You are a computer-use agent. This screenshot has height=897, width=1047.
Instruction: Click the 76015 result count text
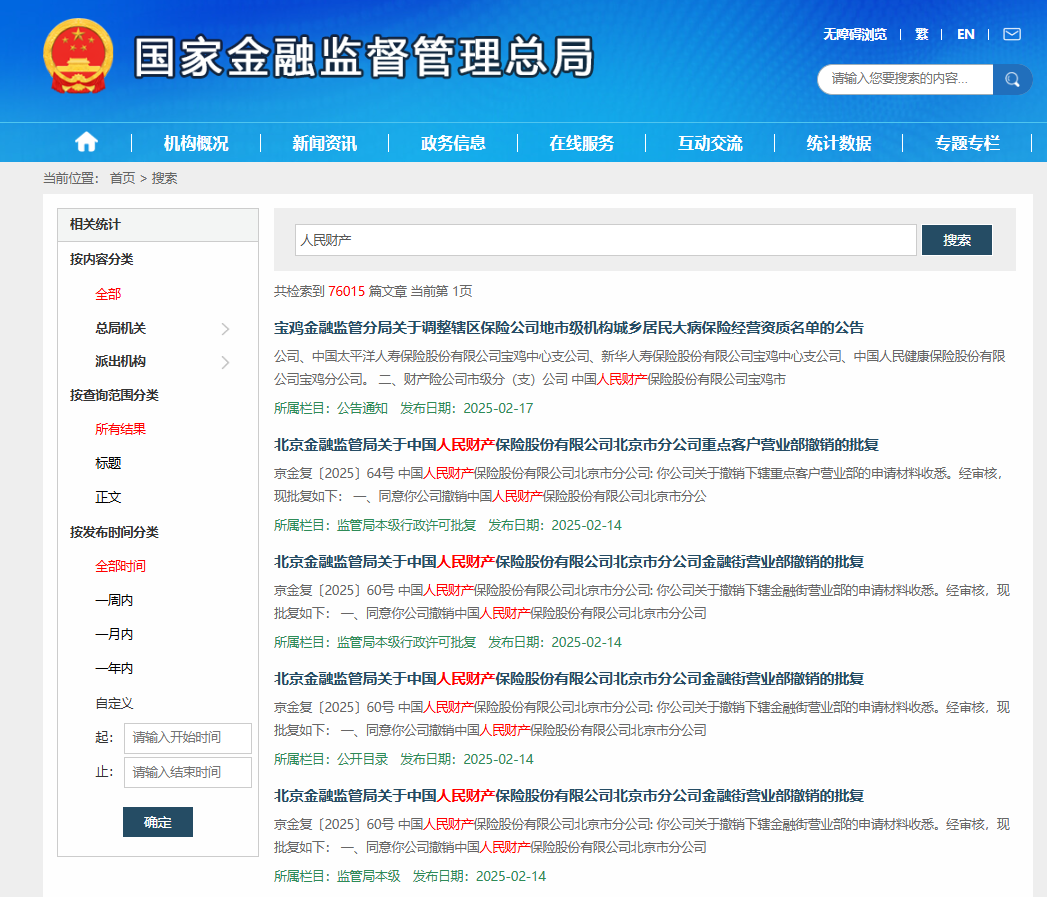(x=347, y=291)
